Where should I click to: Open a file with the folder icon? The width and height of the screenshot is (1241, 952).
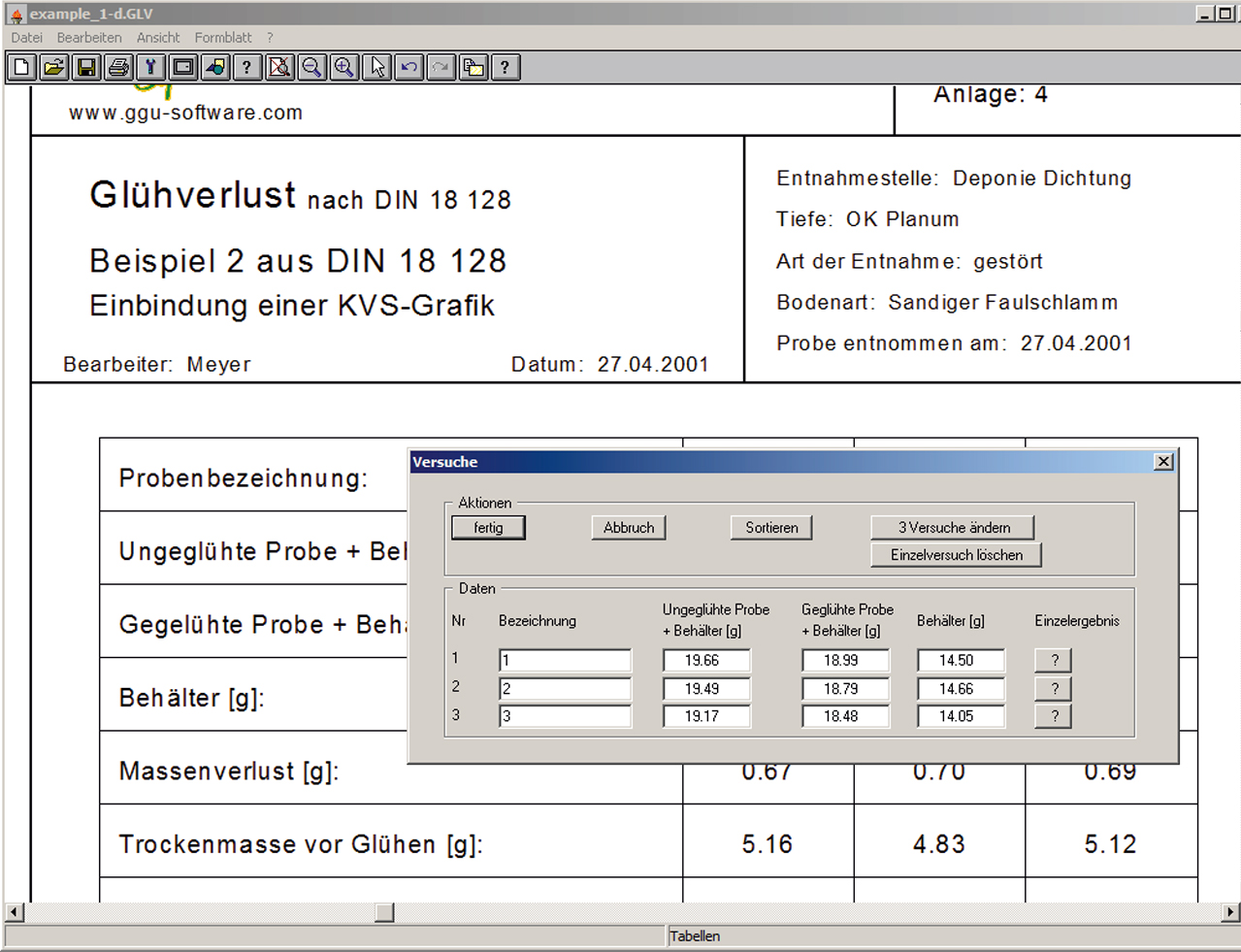coord(54,67)
